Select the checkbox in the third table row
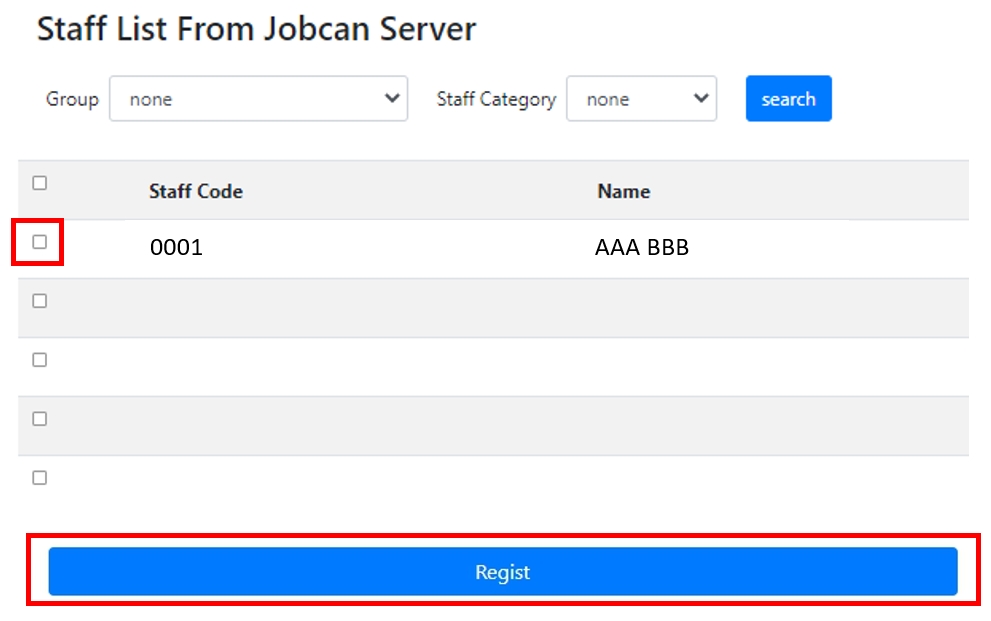The image size is (991, 621). 40,360
